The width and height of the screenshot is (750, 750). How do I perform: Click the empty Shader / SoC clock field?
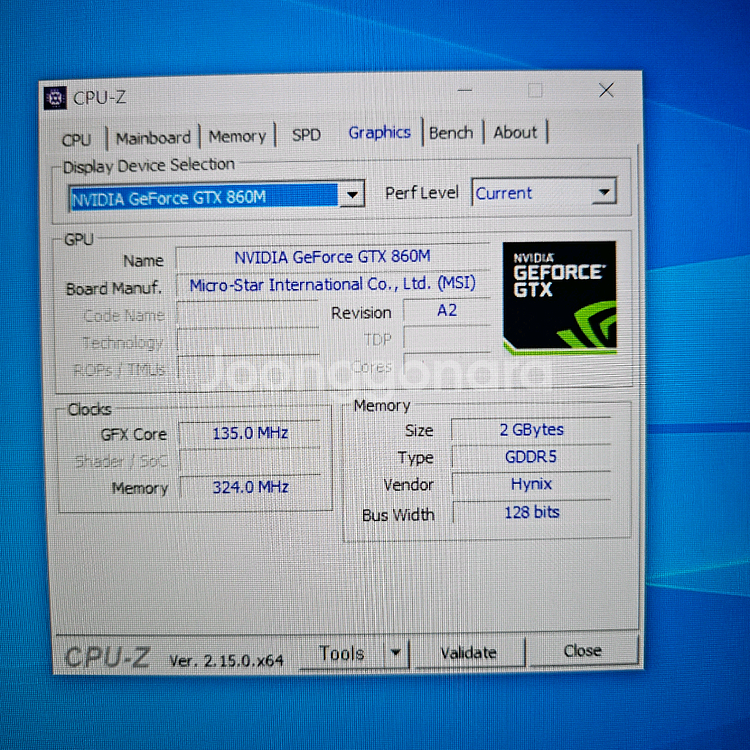(x=250, y=461)
